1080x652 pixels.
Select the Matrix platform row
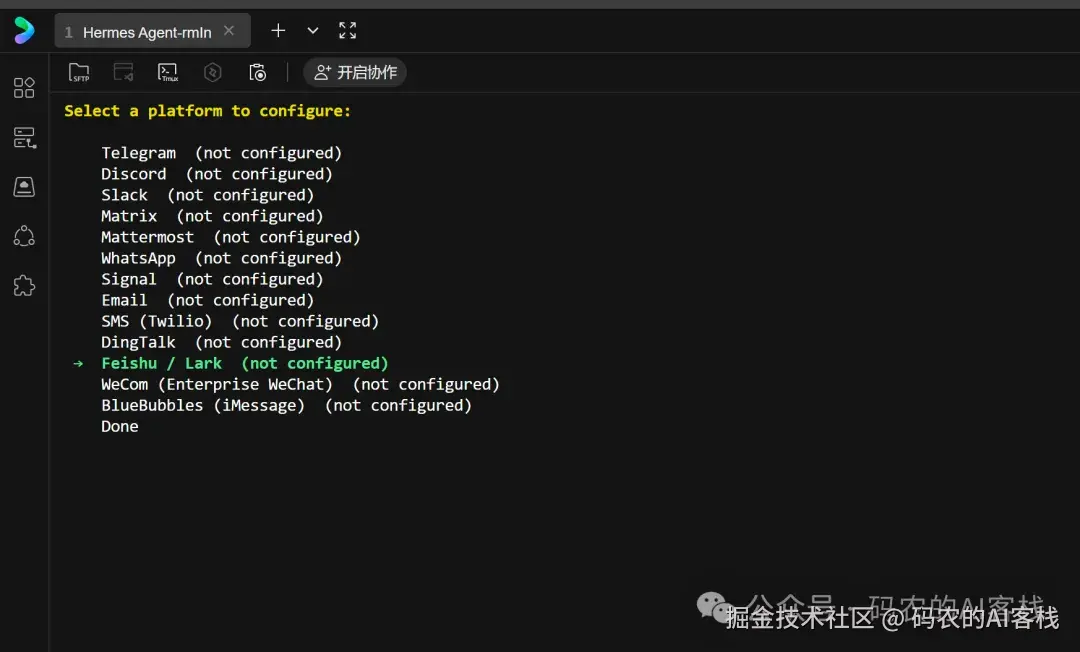(212, 216)
